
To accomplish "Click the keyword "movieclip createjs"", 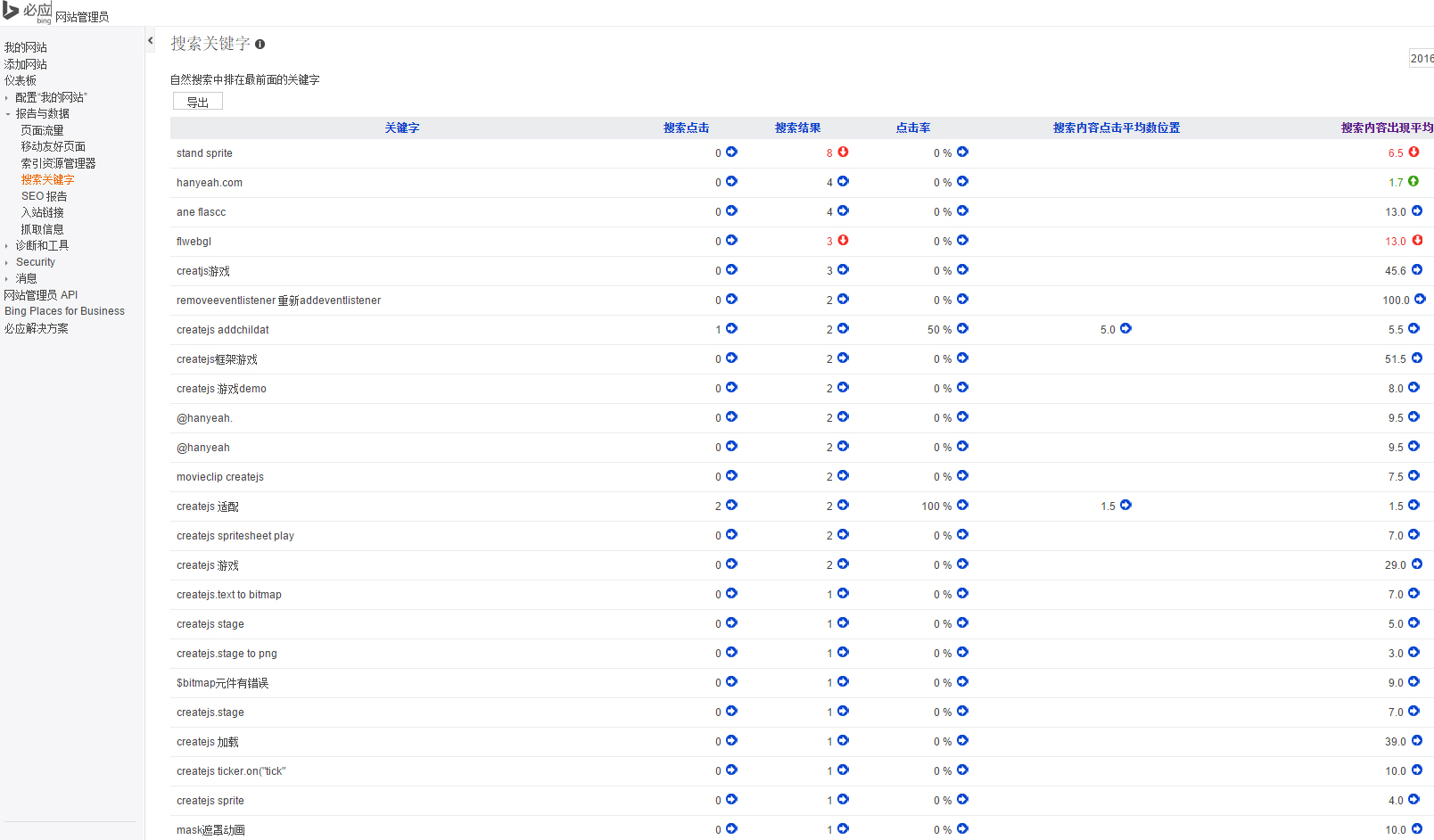I will [x=220, y=477].
